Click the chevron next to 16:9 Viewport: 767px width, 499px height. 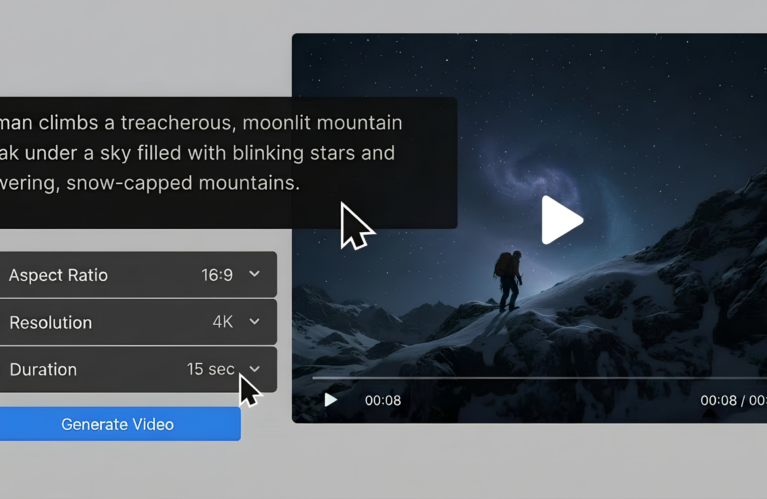click(x=254, y=274)
